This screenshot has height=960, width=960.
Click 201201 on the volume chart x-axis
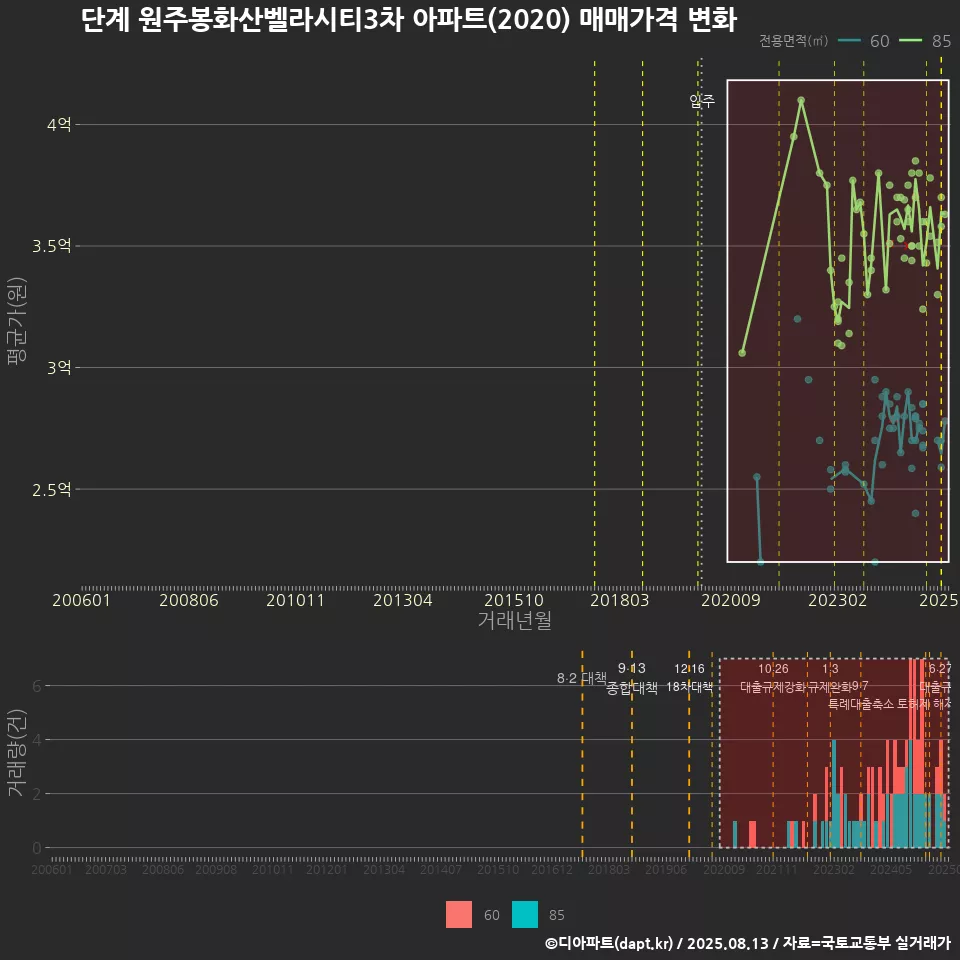pos(326,869)
